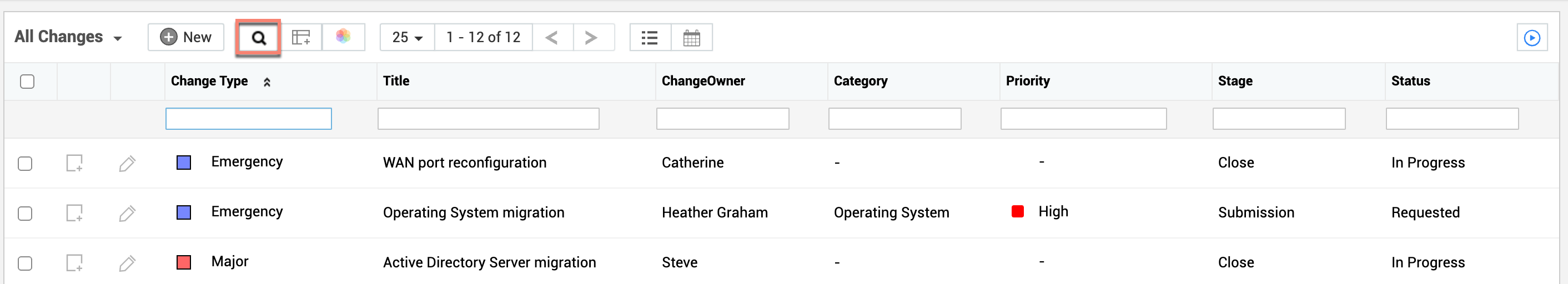Screen dimensions: 1568x284
Task: Tick the select-all checkbox in header
Action: (27, 82)
